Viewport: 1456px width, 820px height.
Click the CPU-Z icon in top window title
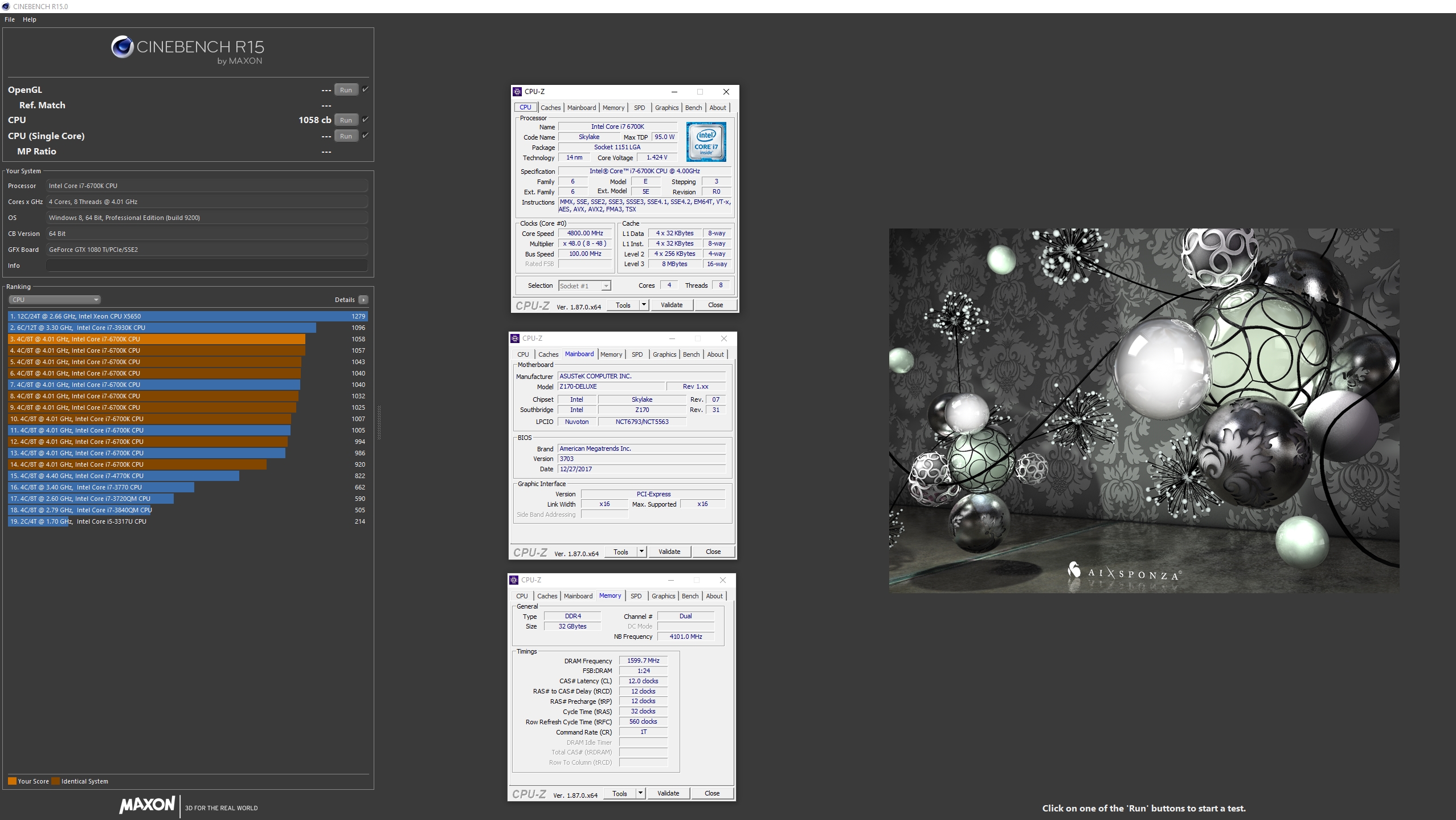pos(517,92)
